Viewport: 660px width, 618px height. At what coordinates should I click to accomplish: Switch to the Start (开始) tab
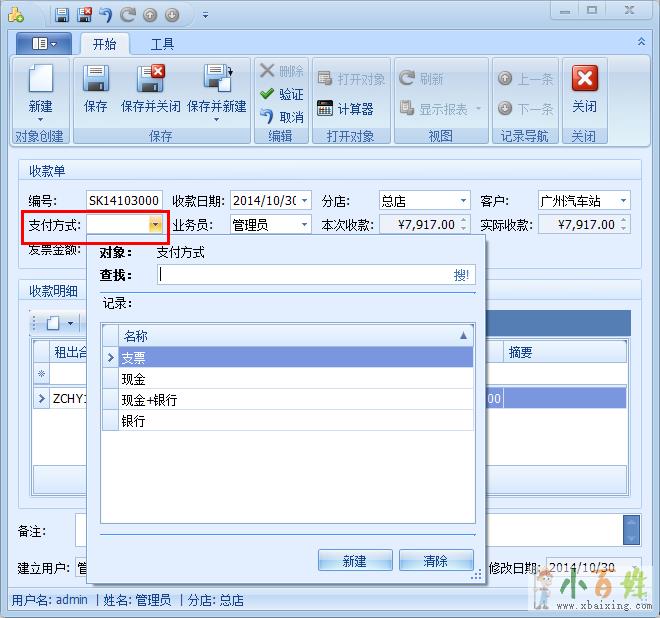104,44
